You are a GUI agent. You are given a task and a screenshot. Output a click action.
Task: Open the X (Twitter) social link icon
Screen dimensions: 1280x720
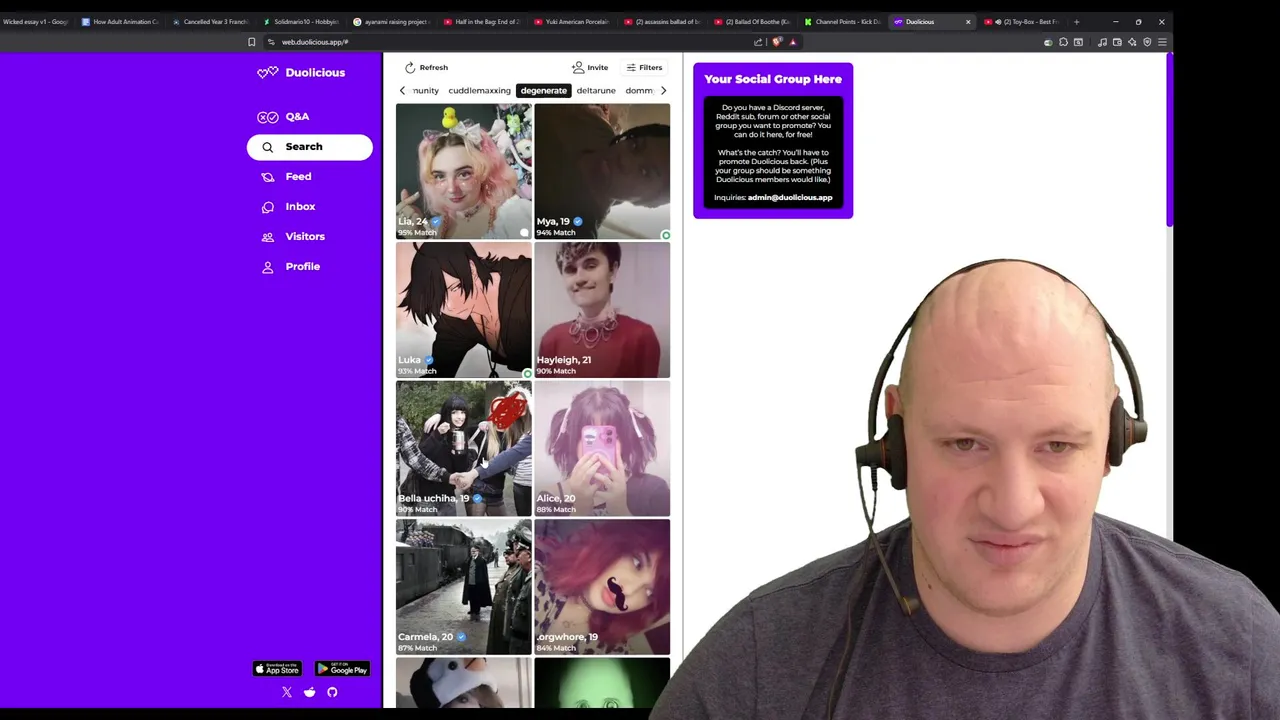tap(287, 692)
